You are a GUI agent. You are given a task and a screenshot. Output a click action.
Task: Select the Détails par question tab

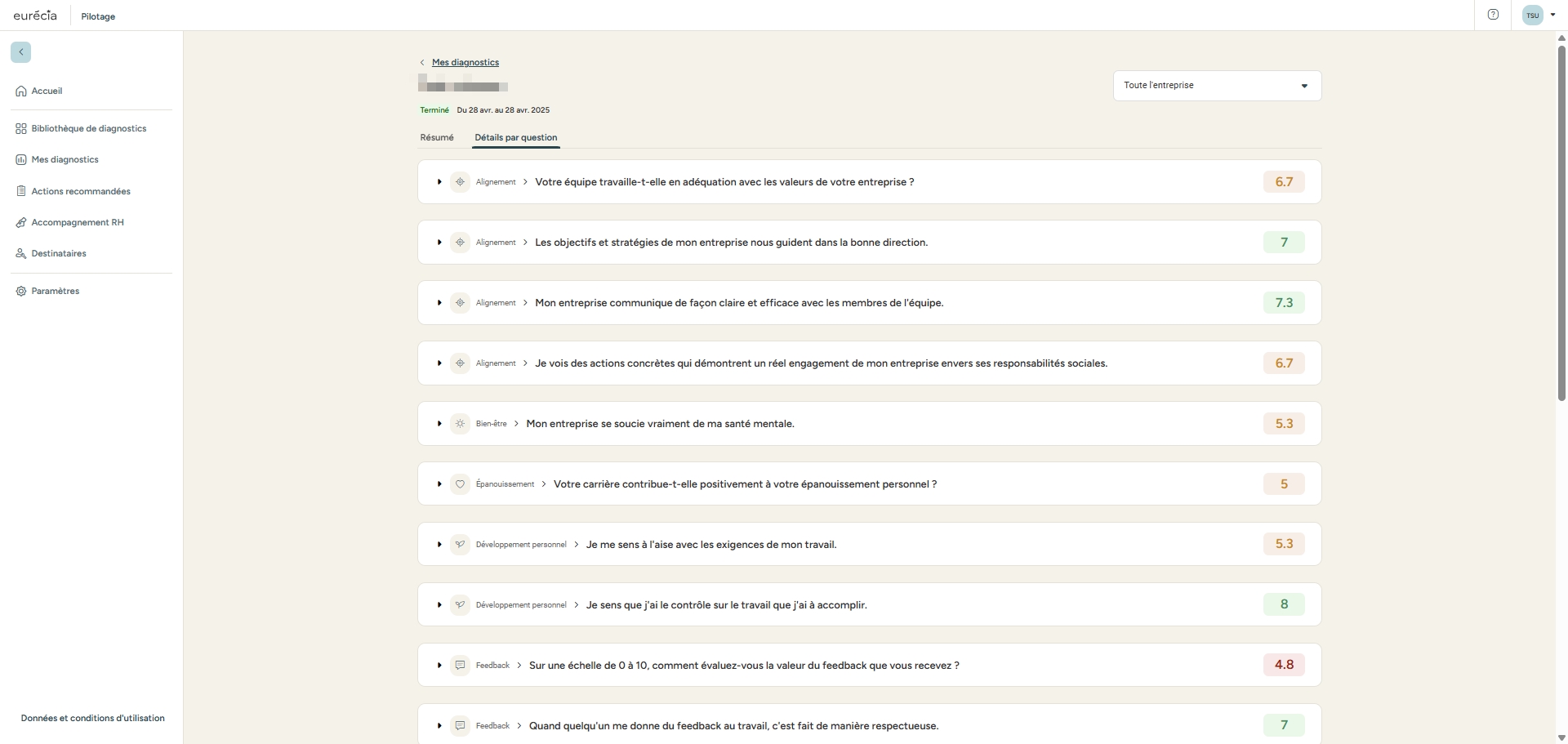[x=515, y=138]
